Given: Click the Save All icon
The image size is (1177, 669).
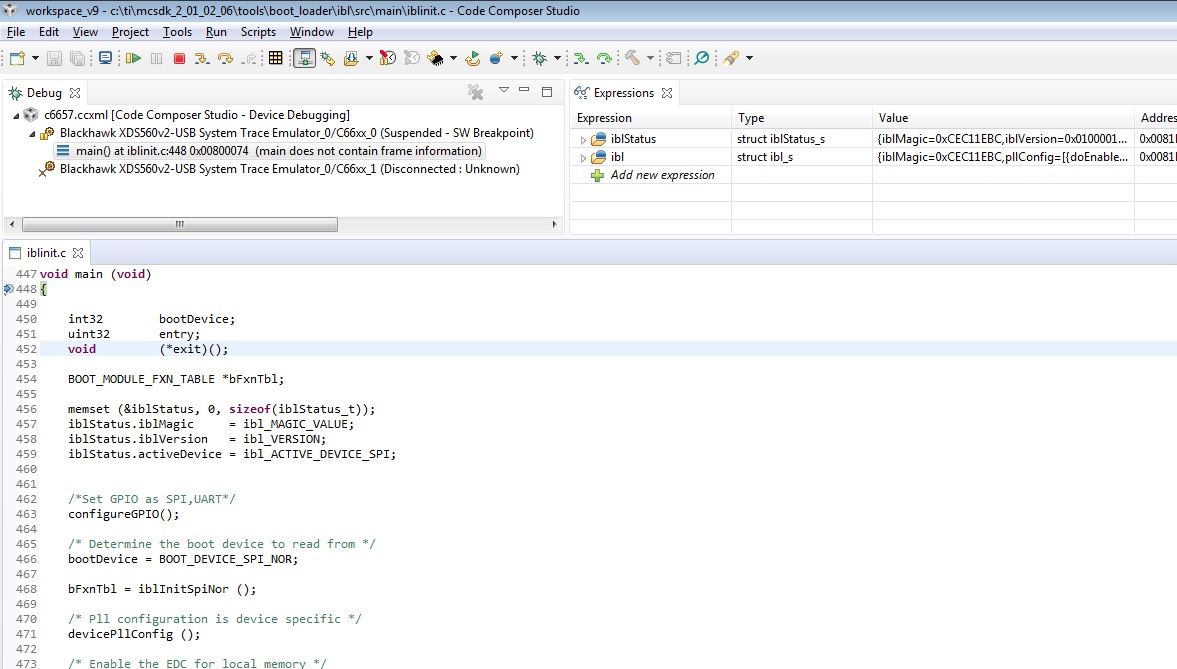Looking at the screenshot, I should coord(77,59).
